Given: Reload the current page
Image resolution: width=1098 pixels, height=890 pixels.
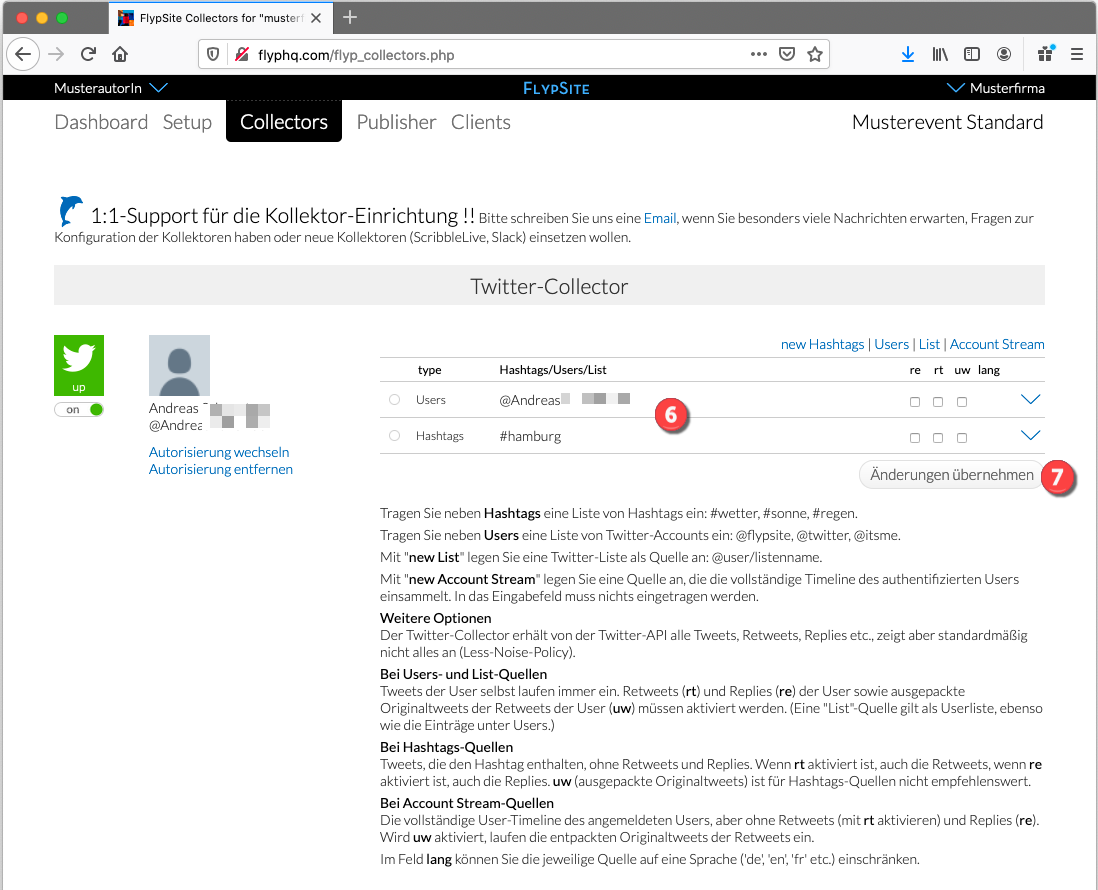Looking at the screenshot, I should coord(88,54).
